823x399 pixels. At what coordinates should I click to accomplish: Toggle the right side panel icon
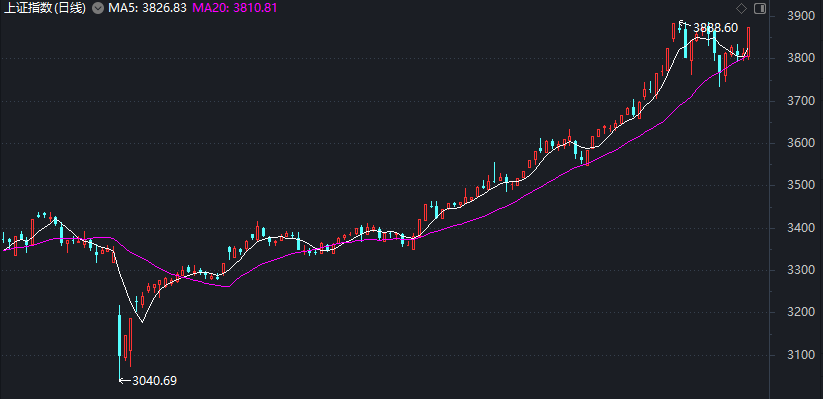[x=760, y=8]
